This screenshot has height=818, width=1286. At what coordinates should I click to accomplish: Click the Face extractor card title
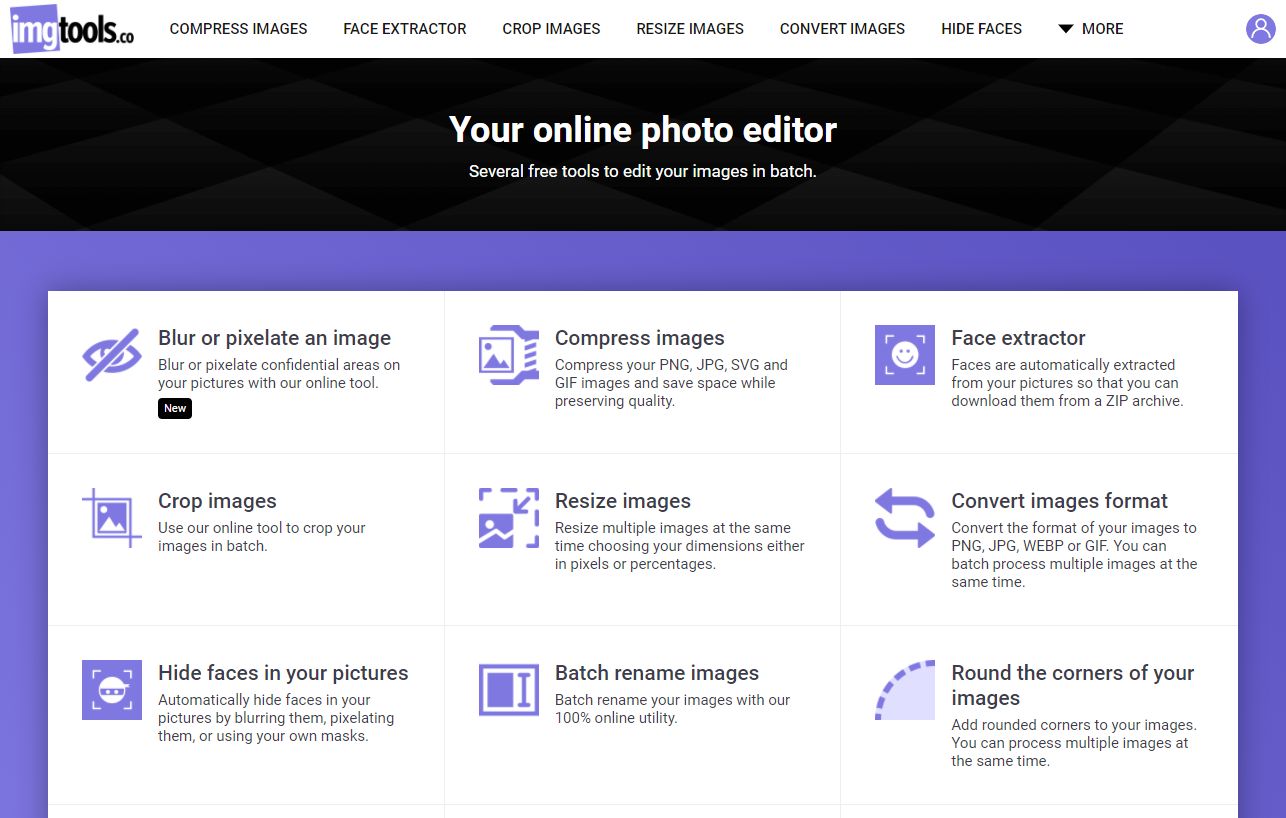click(1018, 338)
